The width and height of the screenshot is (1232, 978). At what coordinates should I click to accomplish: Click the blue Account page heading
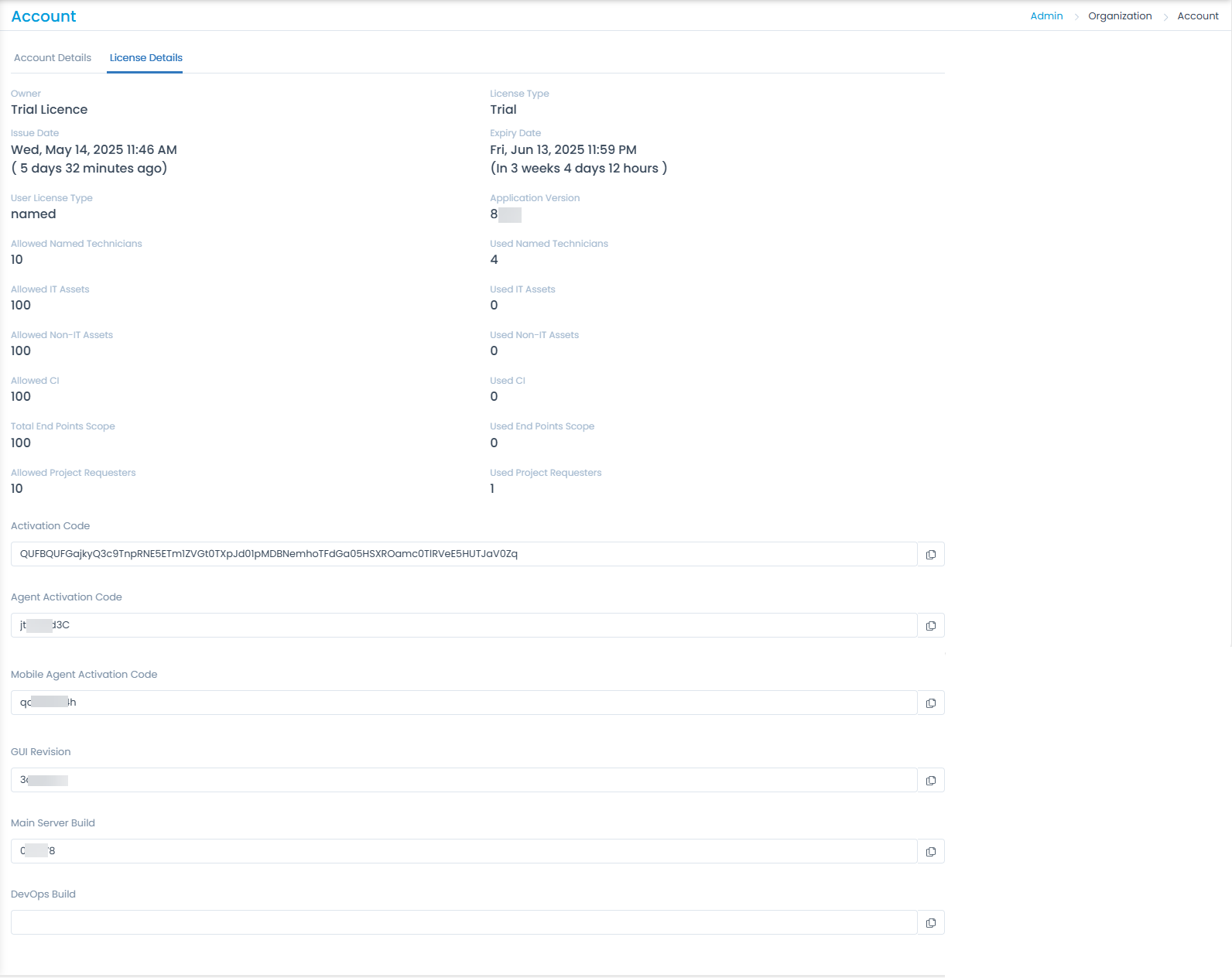coord(43,16)
